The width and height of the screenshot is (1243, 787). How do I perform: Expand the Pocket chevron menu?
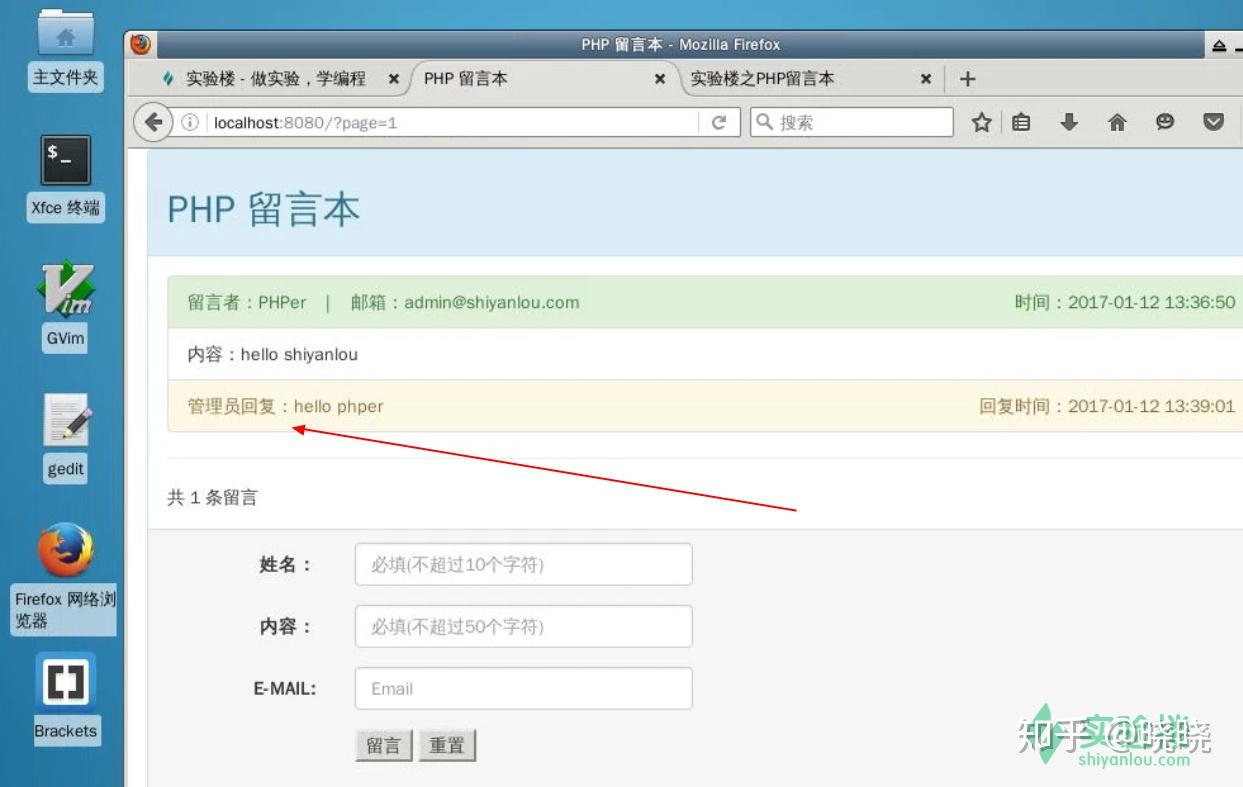pyautogui.click(x=1213, y=121)
